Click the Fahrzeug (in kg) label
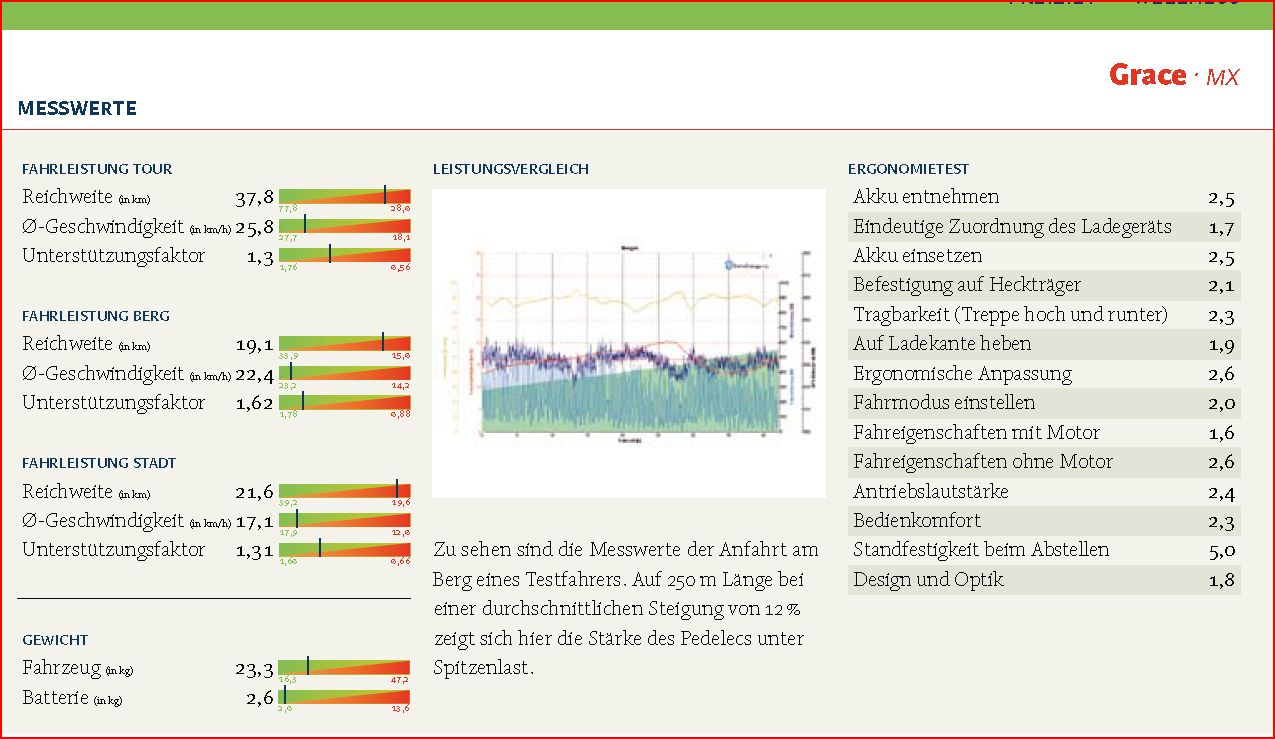1275x739 pixels. click(x=78, y=669)
